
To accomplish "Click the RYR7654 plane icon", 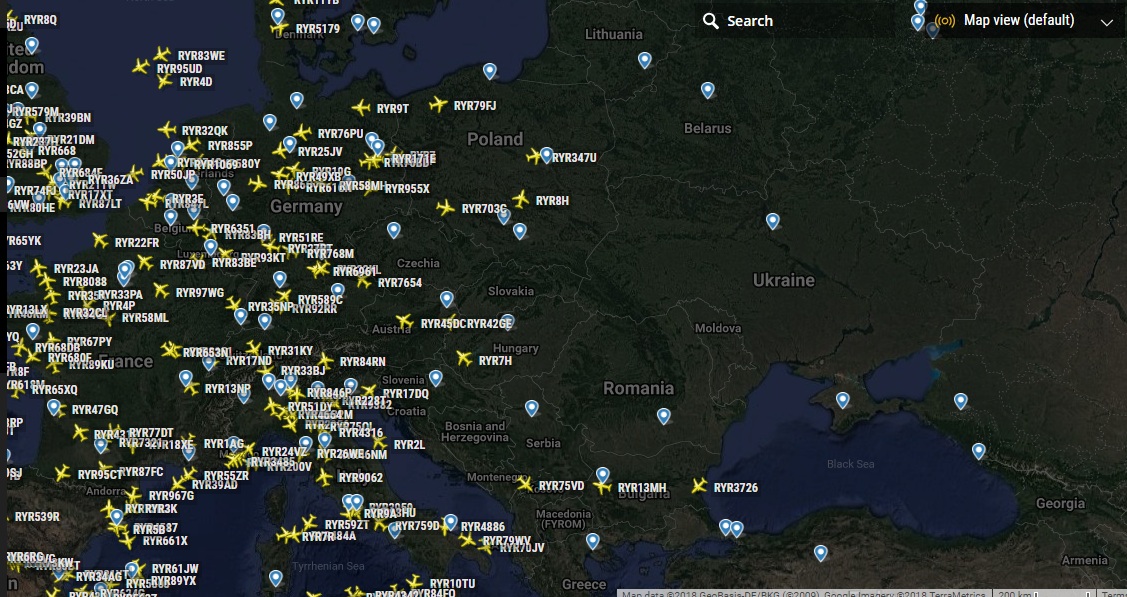I will [x=364, y=283].
